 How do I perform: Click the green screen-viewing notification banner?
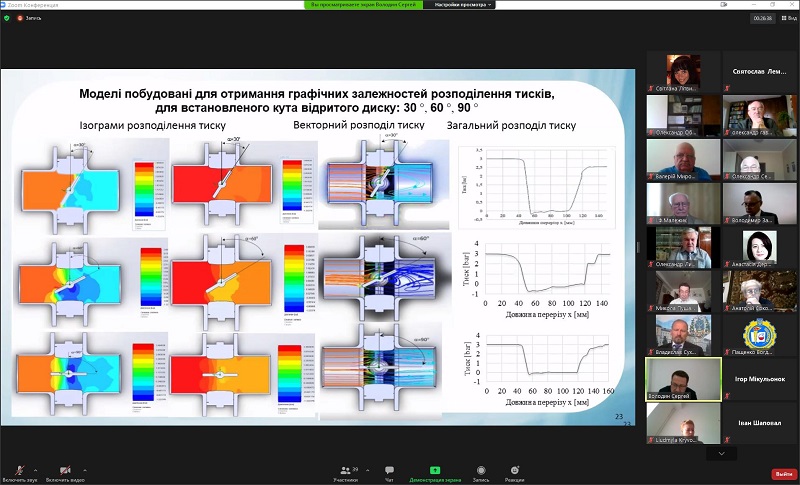[363, 5]
